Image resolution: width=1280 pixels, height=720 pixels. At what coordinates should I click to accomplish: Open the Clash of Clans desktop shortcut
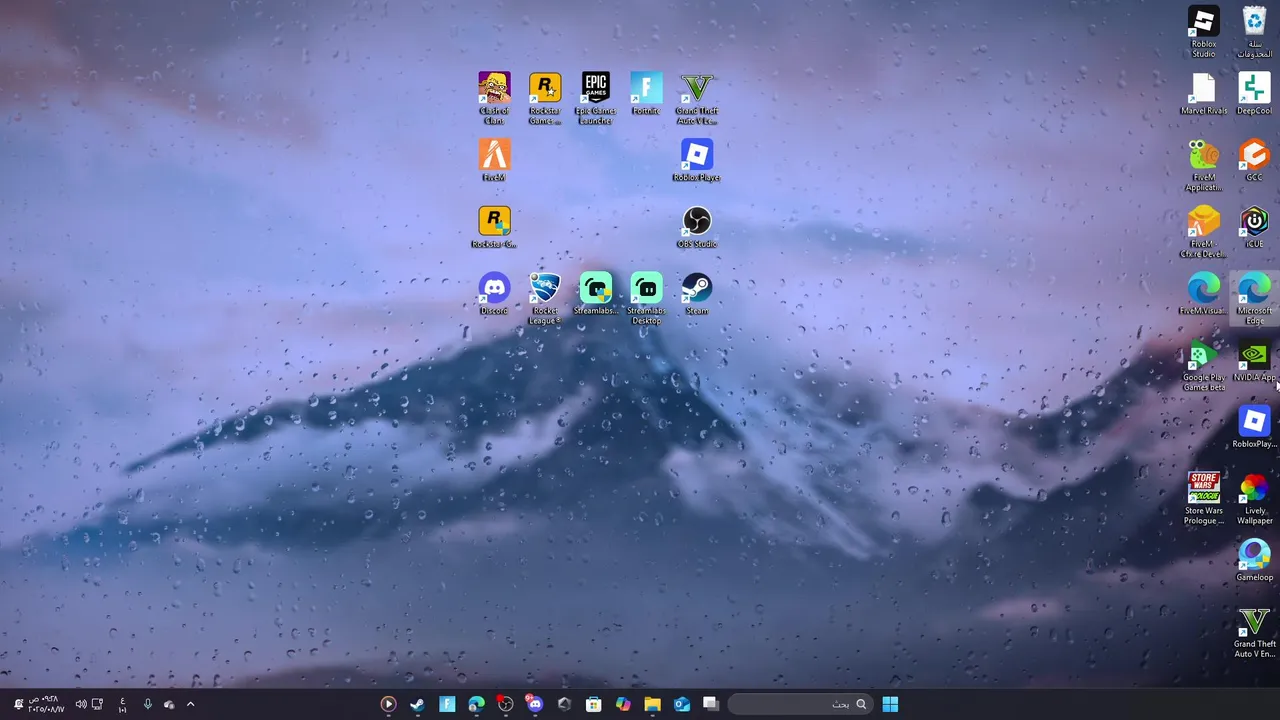coord(494,98)
